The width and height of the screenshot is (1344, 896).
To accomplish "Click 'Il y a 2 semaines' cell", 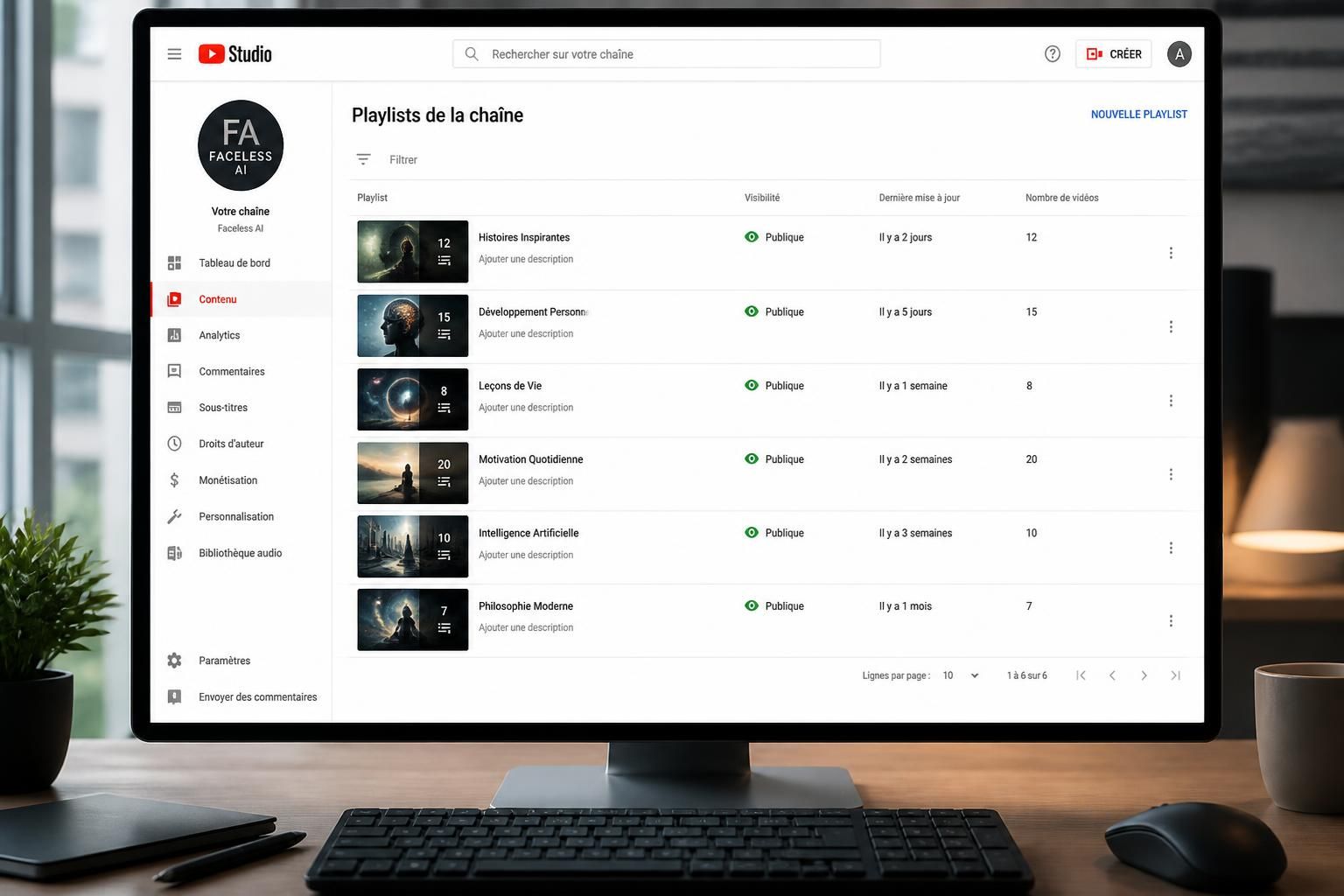I will pos(915,459).
